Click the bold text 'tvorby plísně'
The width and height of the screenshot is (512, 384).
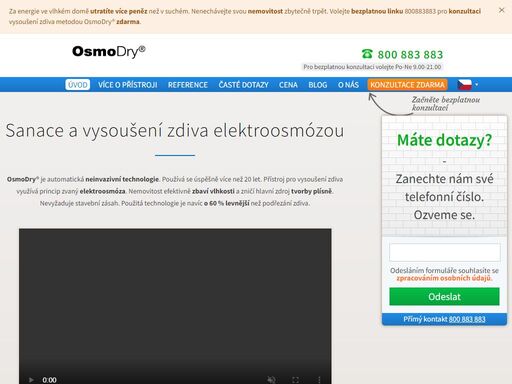[311, 191]
